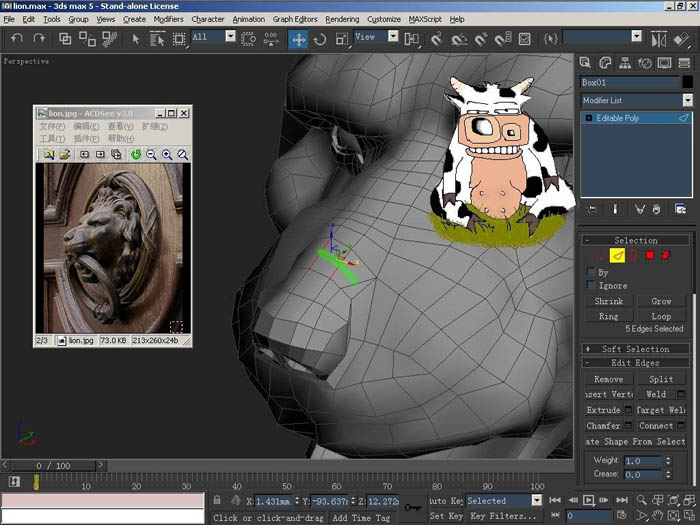Image resolution: width=700 pixels, height=525 pixels.
Task: Open the Utilities command panel tab
Action: click(684, 63)
